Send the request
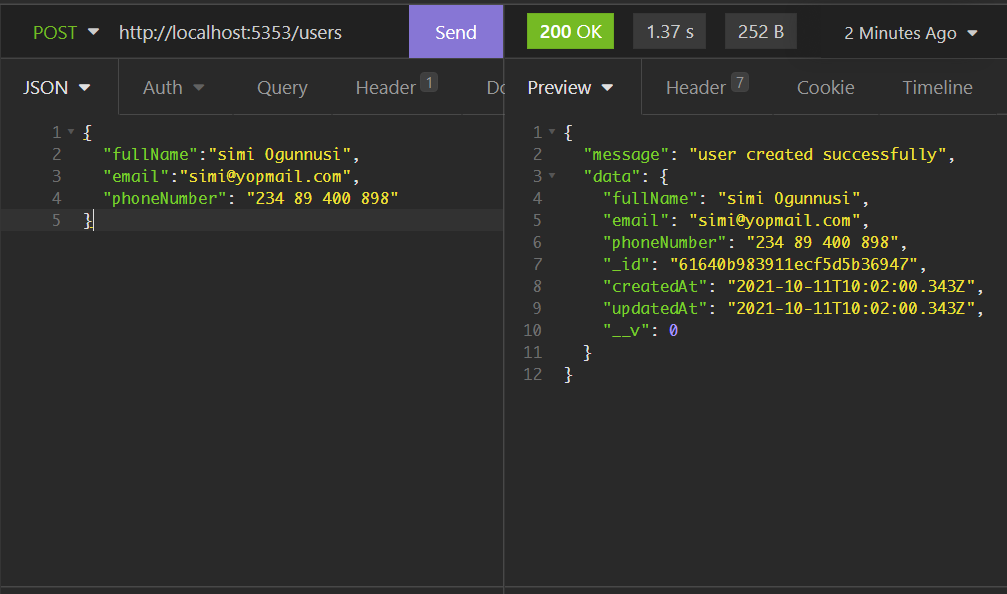Viewport: 1007px width, 594px height. [x=456, y=32]
